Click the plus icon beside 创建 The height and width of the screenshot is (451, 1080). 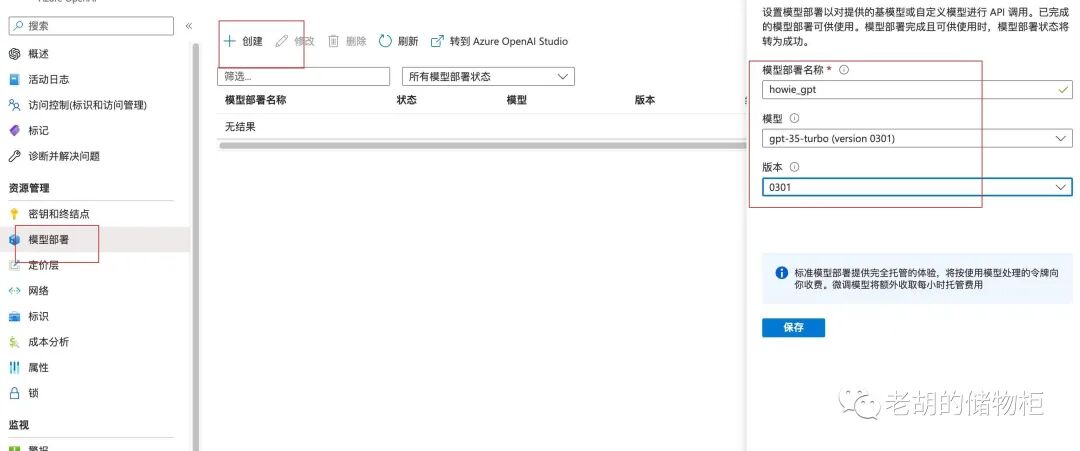point(230,41)
